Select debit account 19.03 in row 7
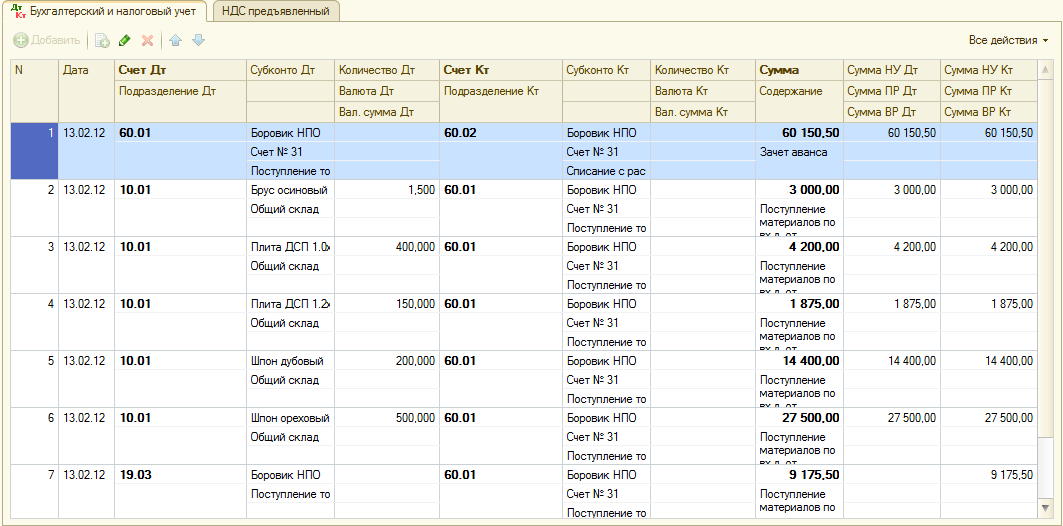The height and width of the screenshot is (526, 1063). 180,475
